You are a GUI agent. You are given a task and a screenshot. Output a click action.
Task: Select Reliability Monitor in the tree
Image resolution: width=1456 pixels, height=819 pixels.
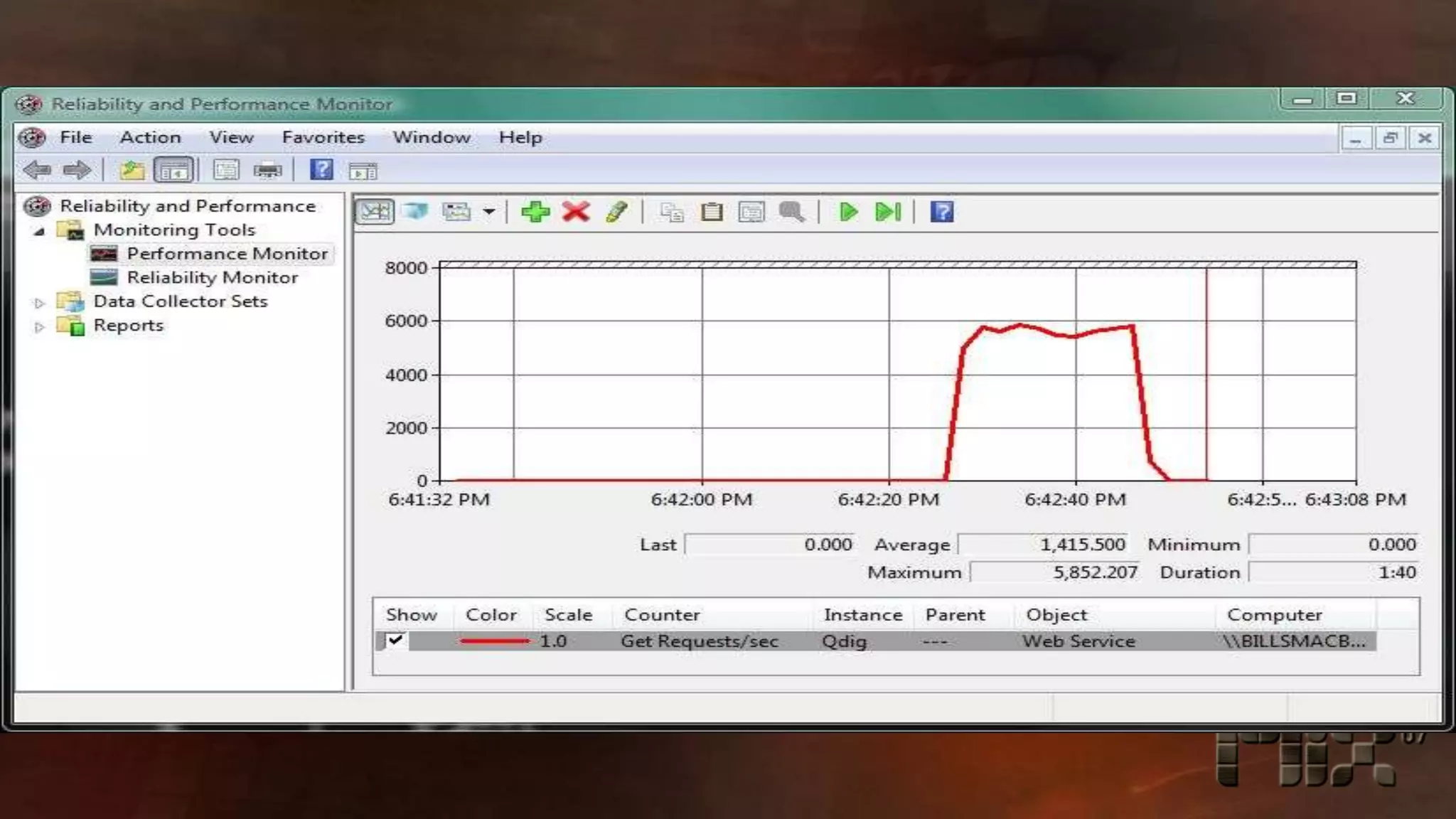click(x=212, y=277)
